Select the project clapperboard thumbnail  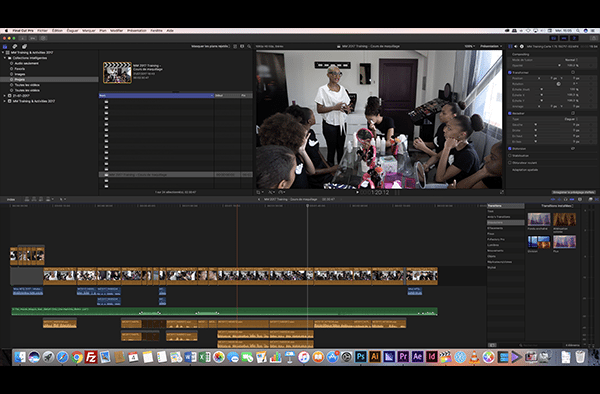pos(117,73)
